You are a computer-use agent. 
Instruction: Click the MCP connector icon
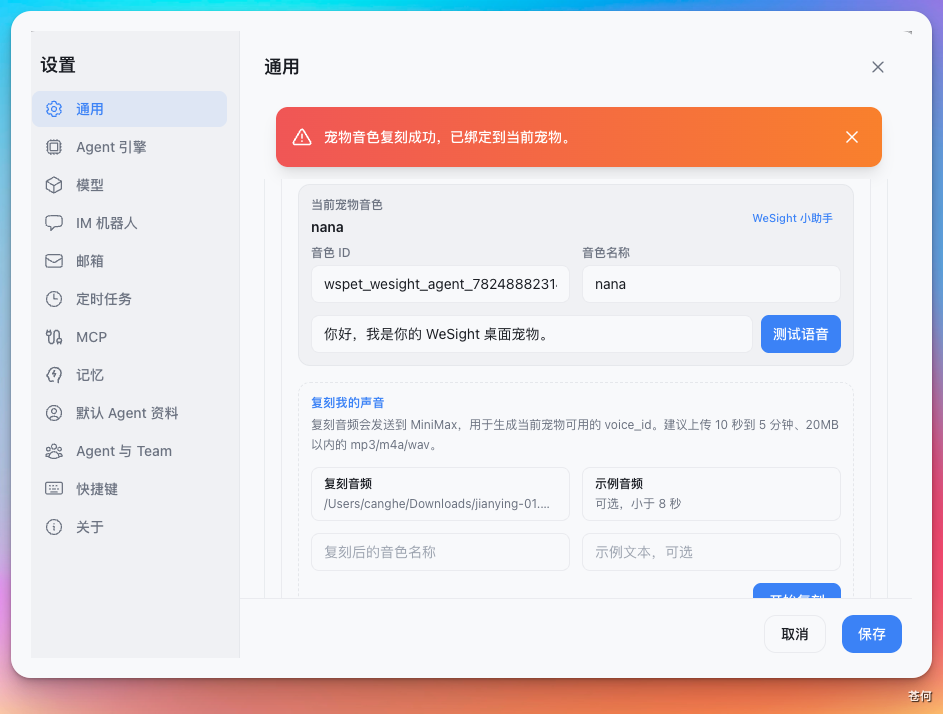[54, 337]
